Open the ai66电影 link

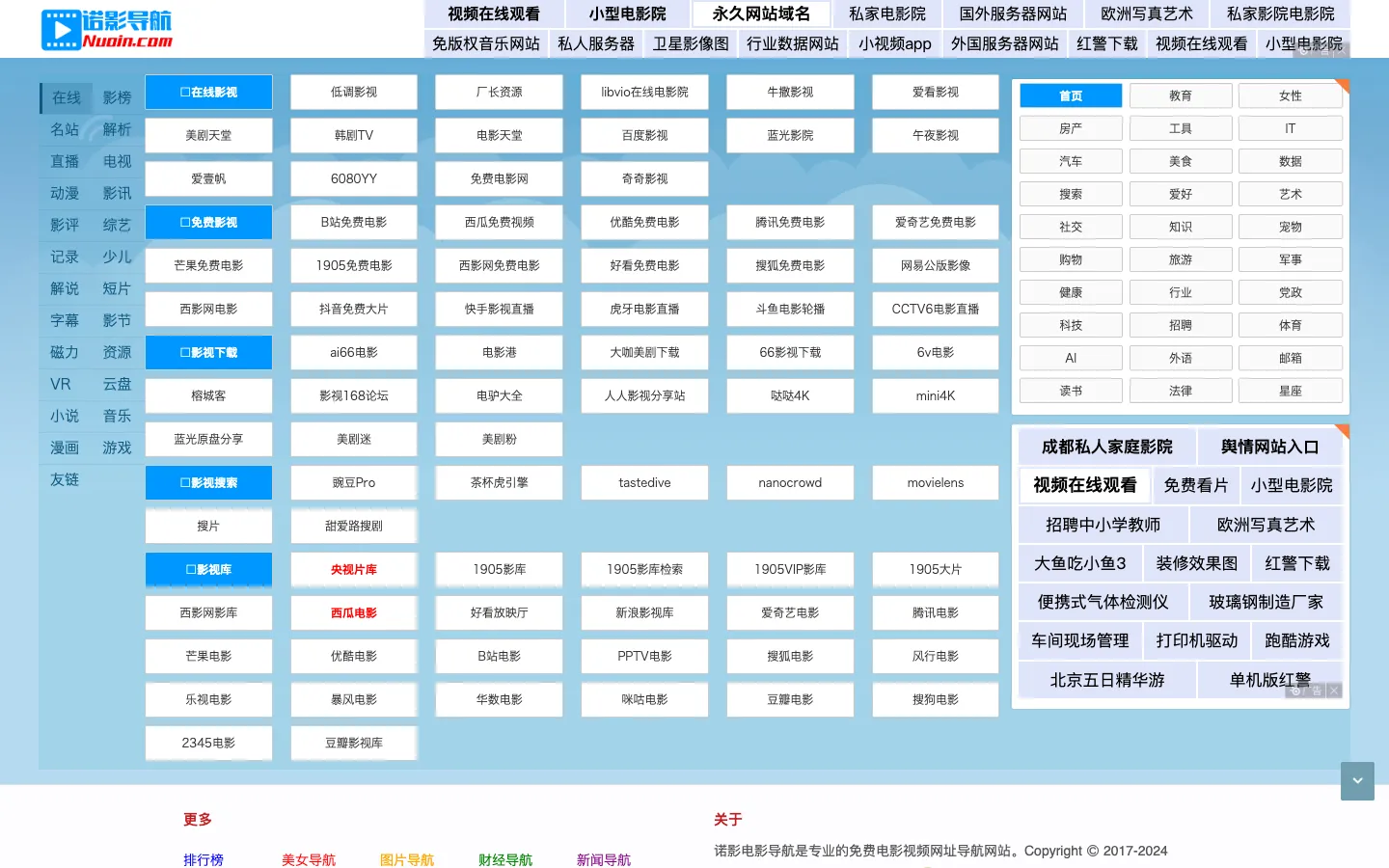coord(354,353)
